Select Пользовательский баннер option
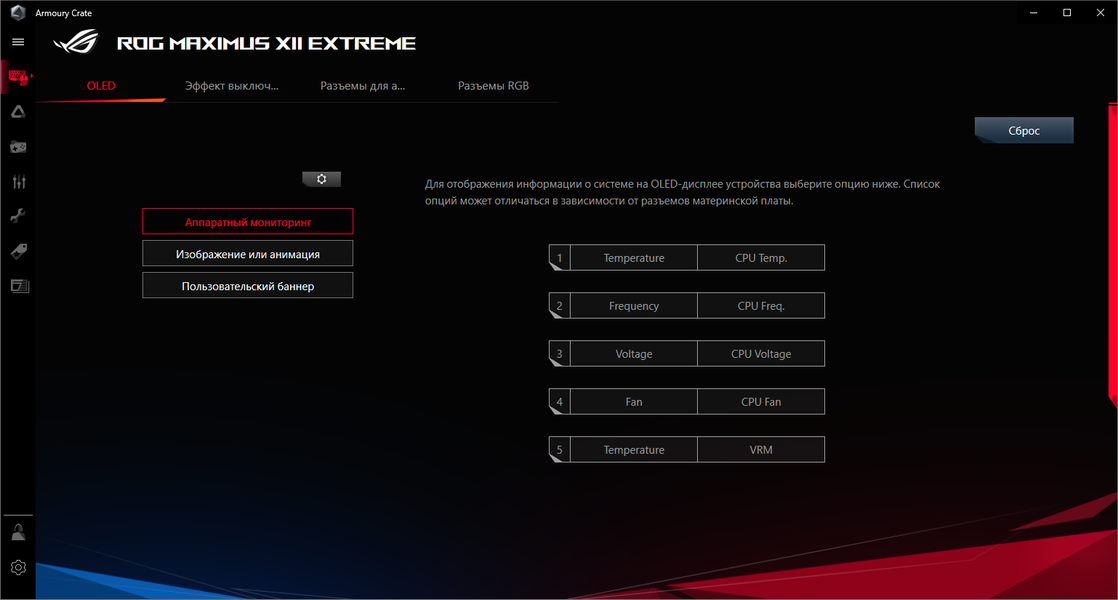The height and width of the screenshot is (600, 1118). point(247,286)
